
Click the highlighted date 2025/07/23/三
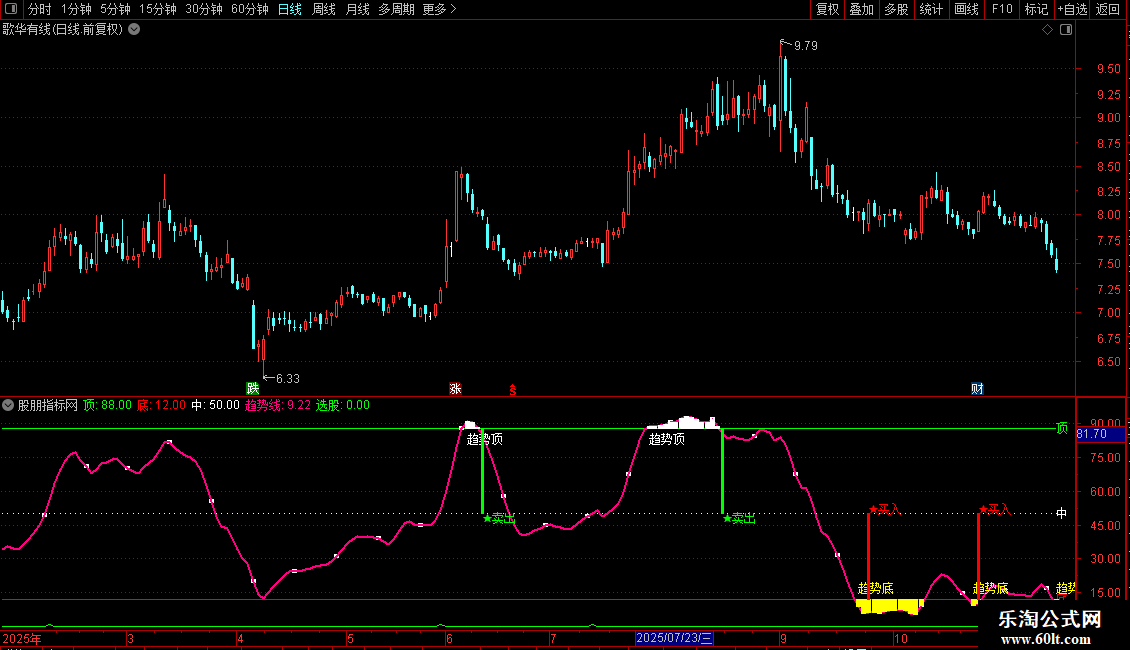pyautogui.click(x=675, y=638)
